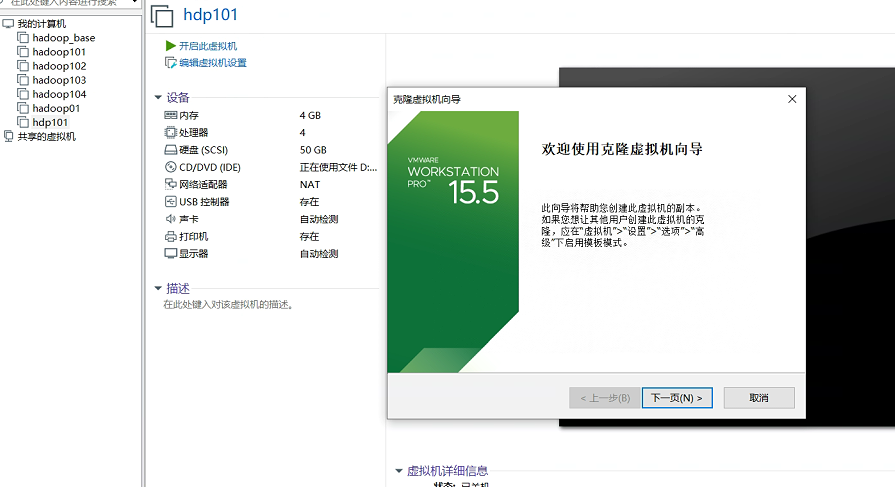
Task: Click the hadoop101 VM icon in library
Action: [23, 52]
